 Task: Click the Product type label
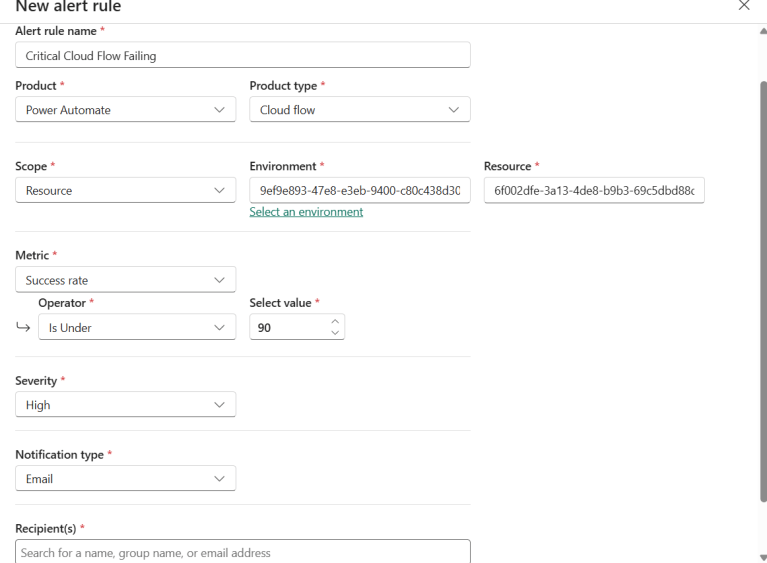click(283, 86)
